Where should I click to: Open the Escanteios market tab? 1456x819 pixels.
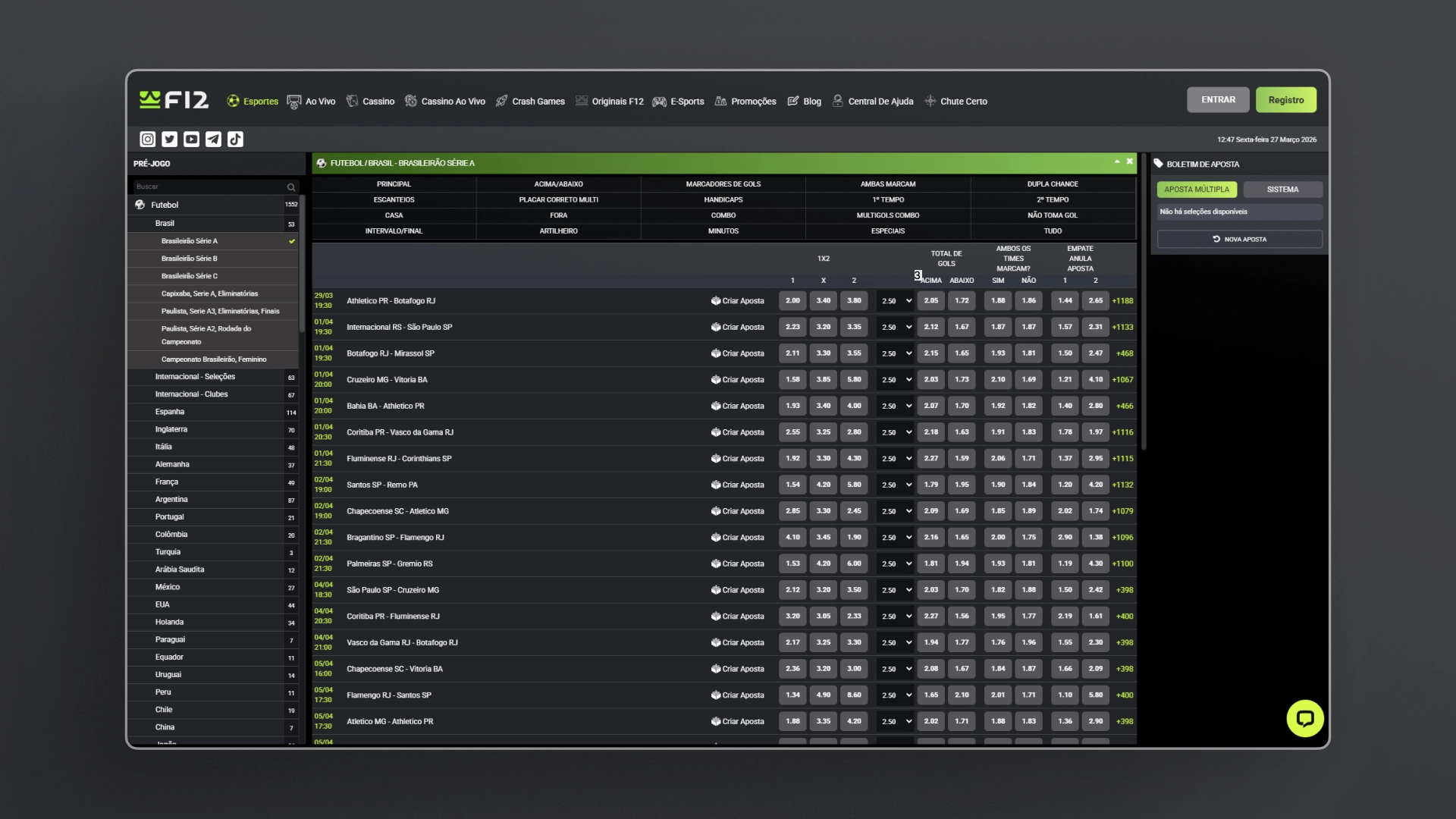(394, 200)
